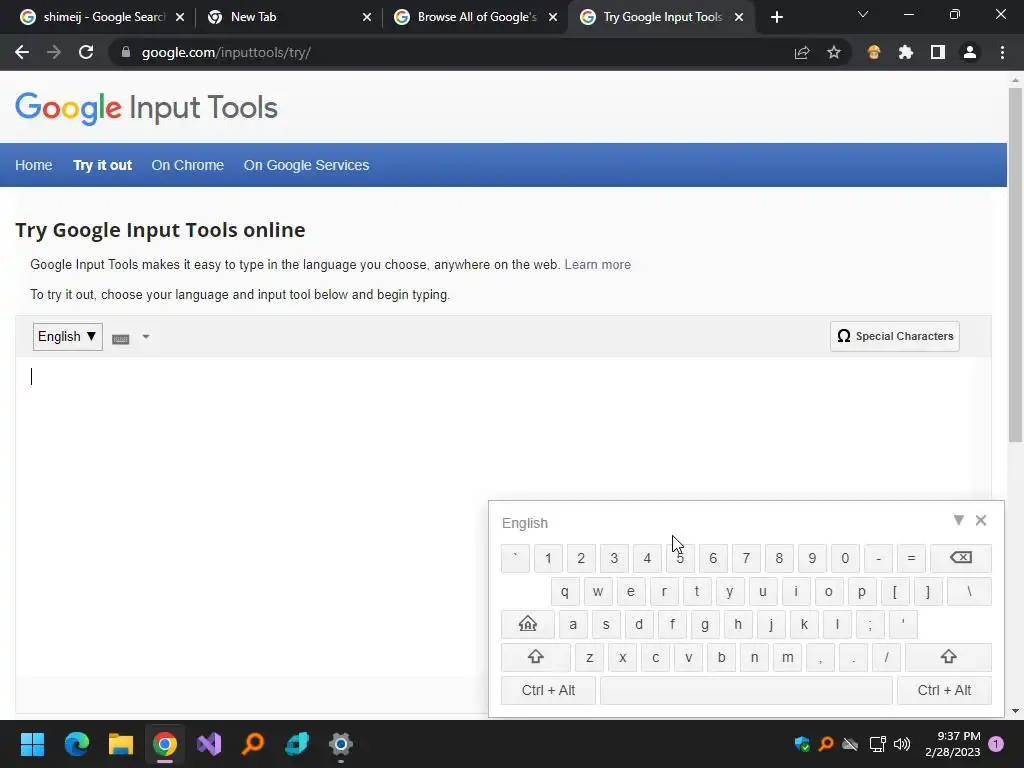Open the Chrome profile icon
Screen dimensions: 1024x768
(970, 52)
